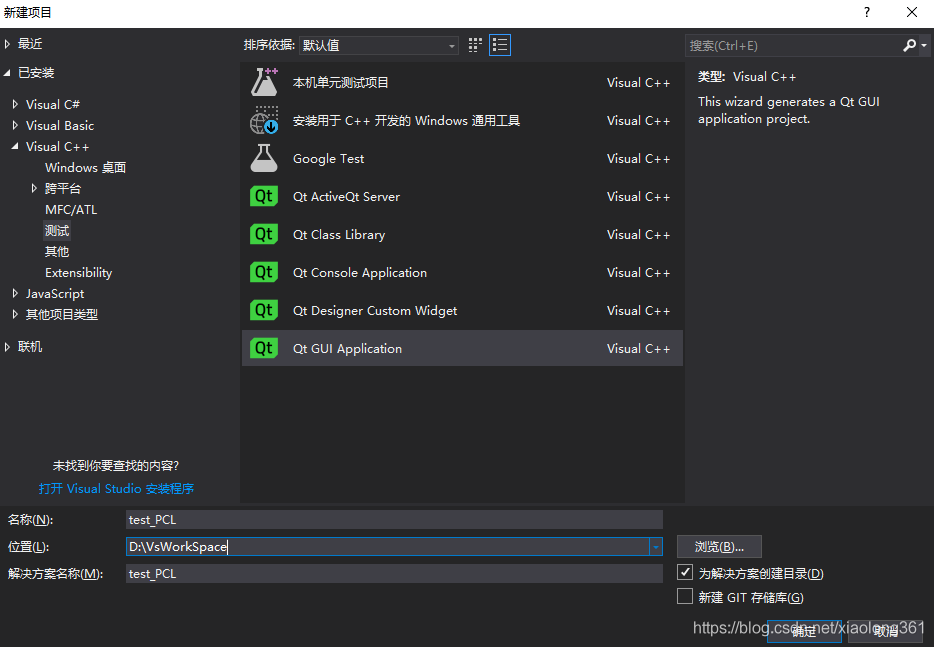Image resolution: width=934 pixels, height=647 pixels.
Task: Click the 取消 (Cancel) button
Action: 885,631
